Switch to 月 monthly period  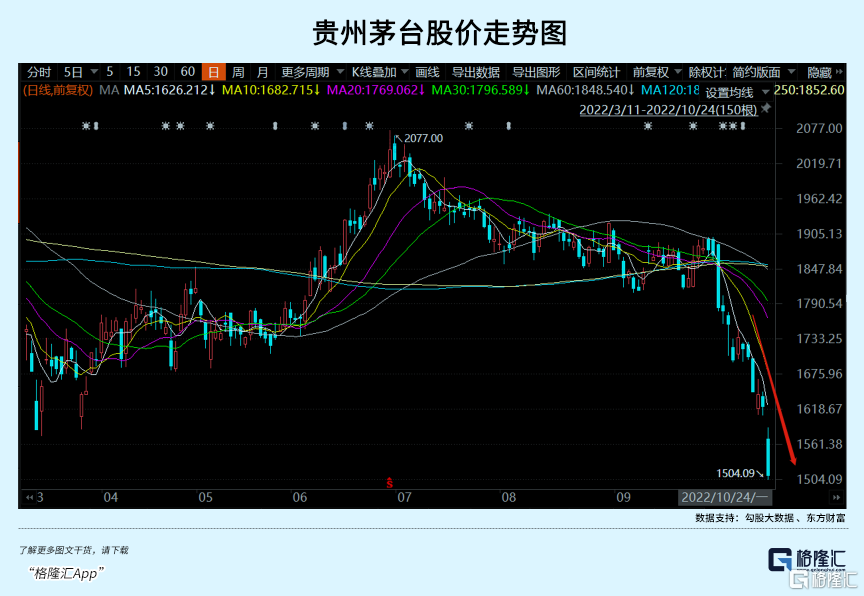click(x=263, y=72)
